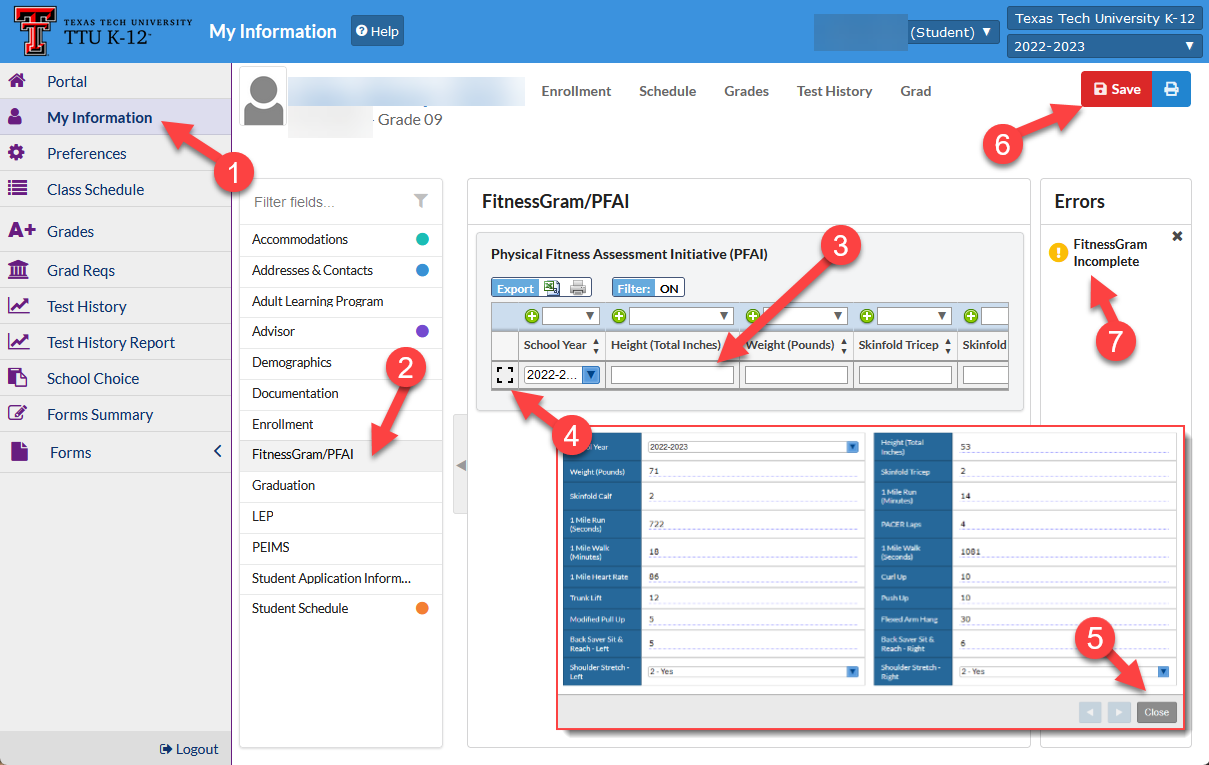Select FitnessGram/PFAI in the field list
This screenshot has width=1209, height=765.
341,455
